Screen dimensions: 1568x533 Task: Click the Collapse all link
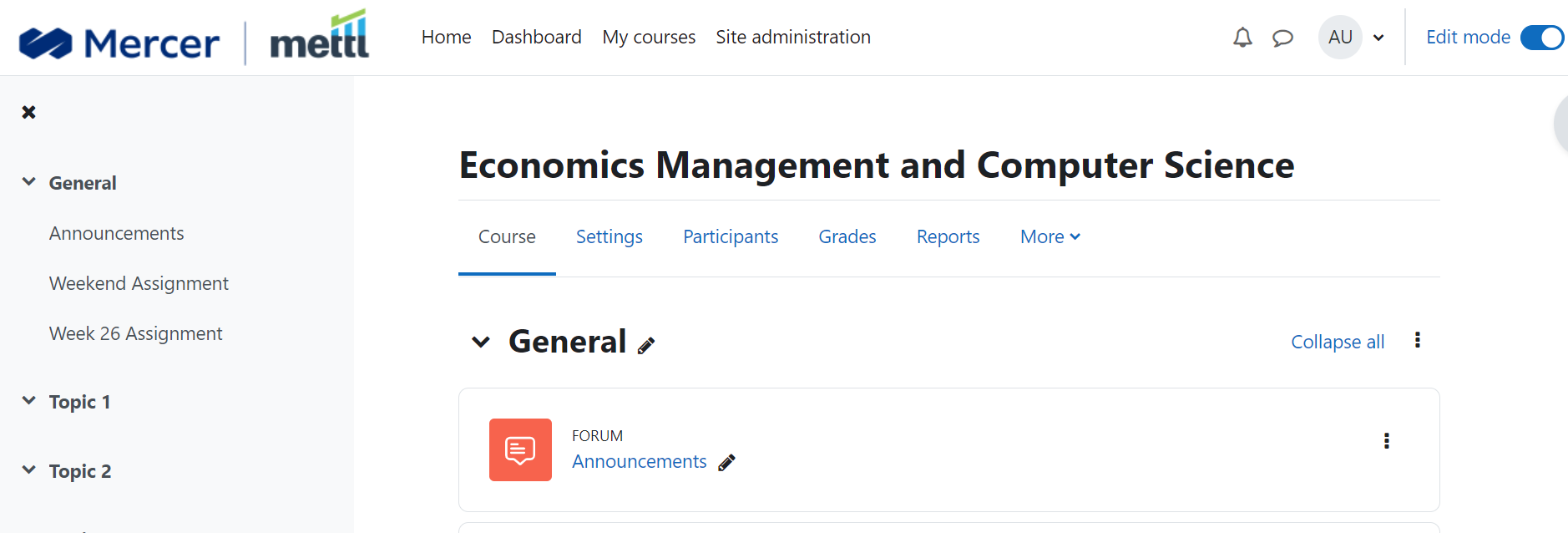pyautogui.click(x=1338, y=342)
